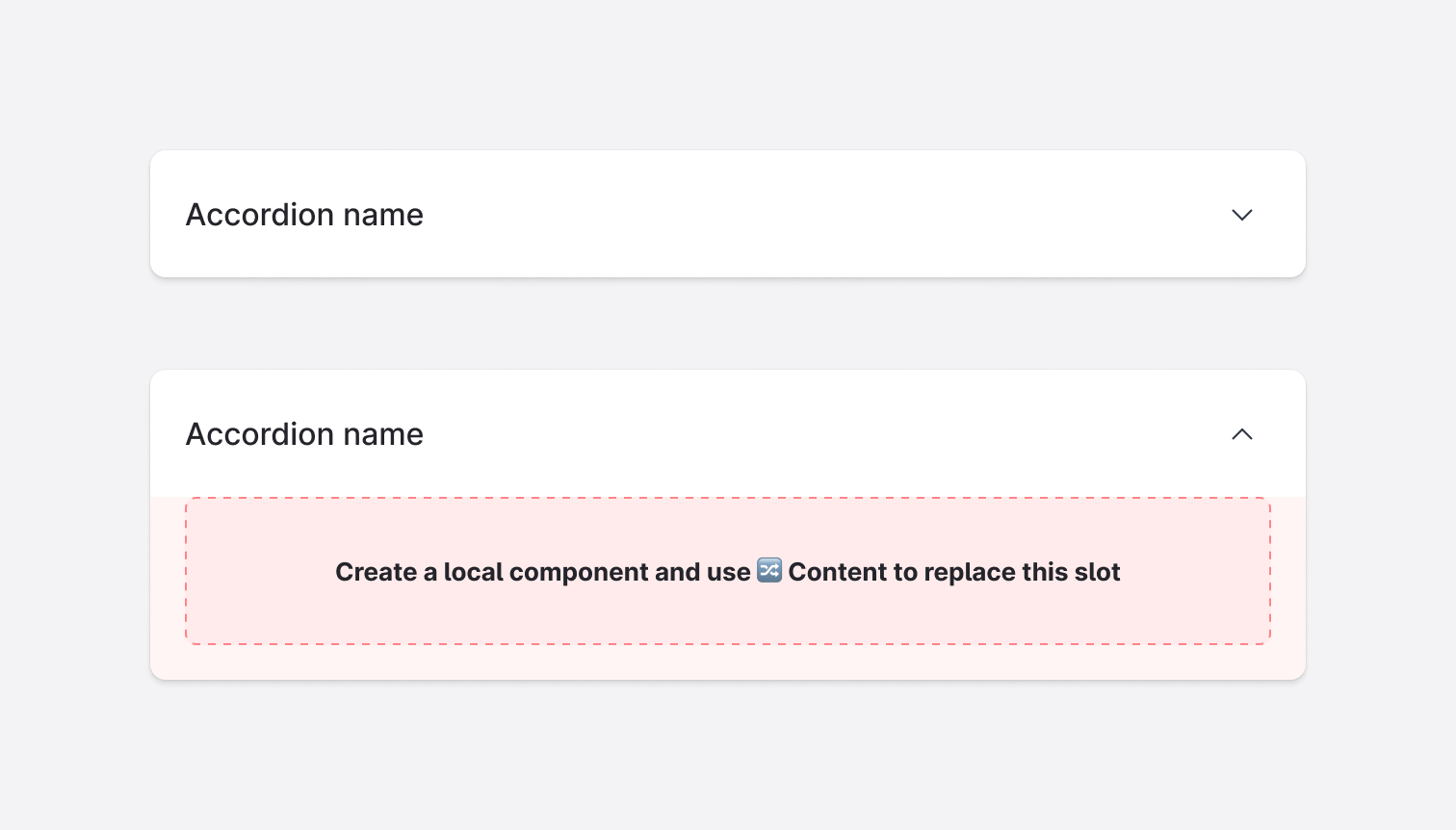Click the shuffle icon in the slot message
Screen dimensions: 1456x830
coord(769,571)
